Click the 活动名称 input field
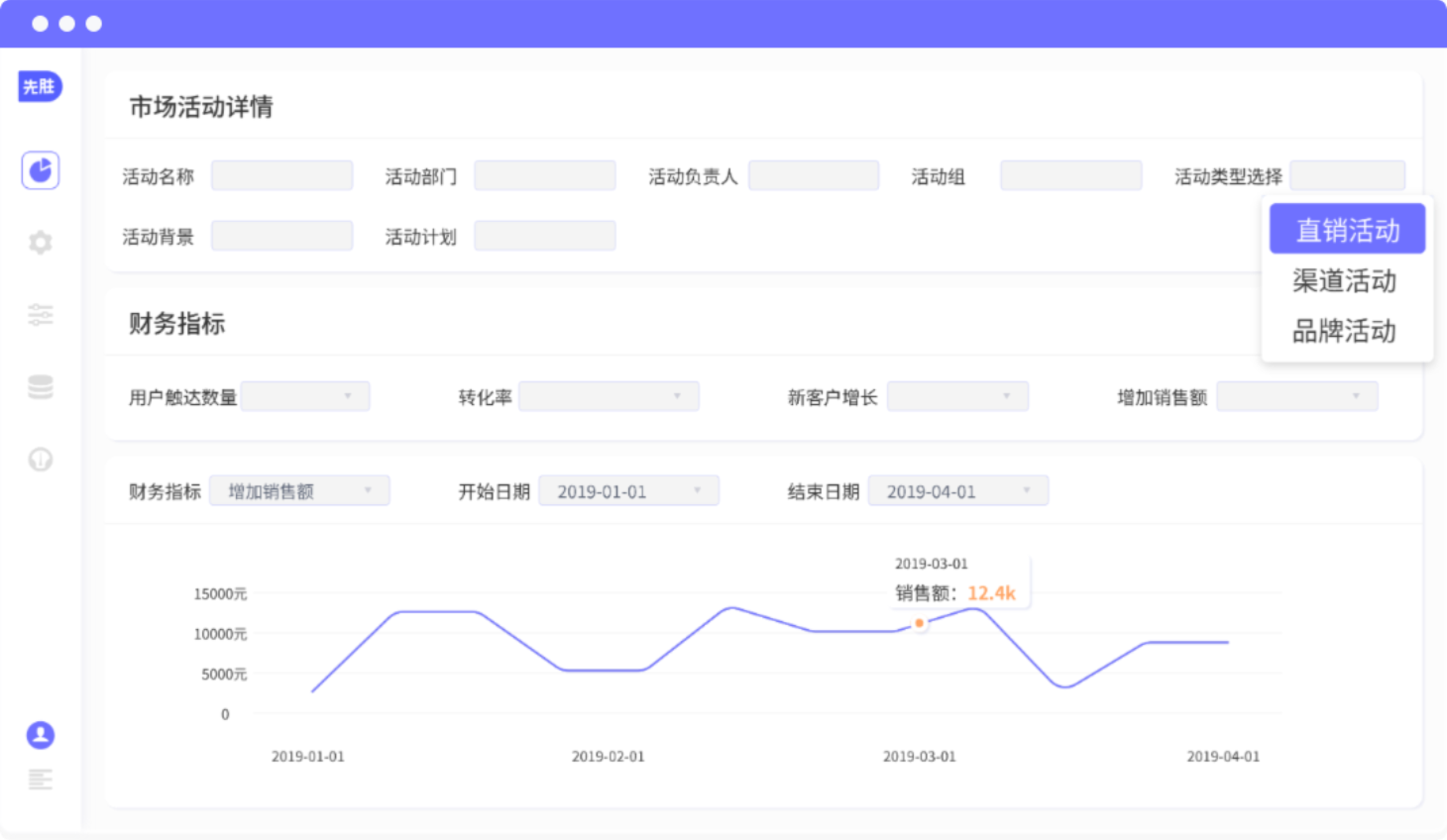Screen dimensions: 1447x840 (x=281, y=176)
